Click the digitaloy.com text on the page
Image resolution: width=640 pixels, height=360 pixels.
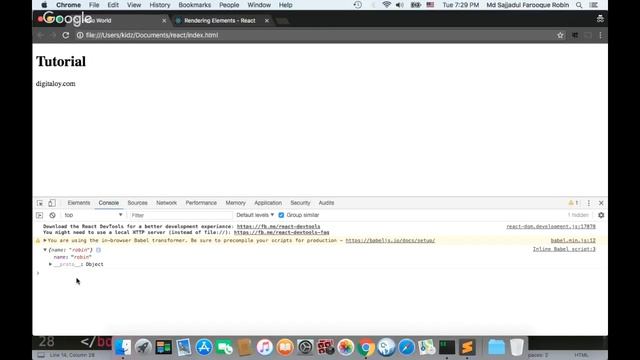[56, 84]
